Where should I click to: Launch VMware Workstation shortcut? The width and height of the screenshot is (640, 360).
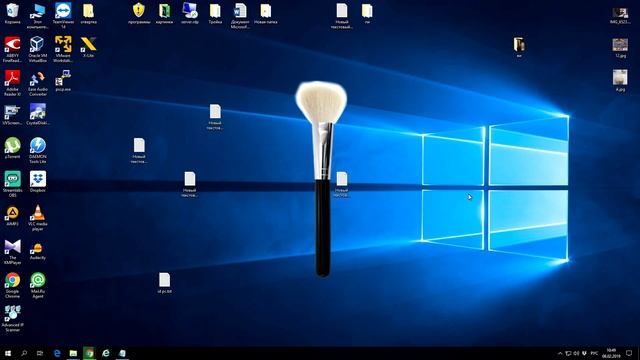click(63, 49)
